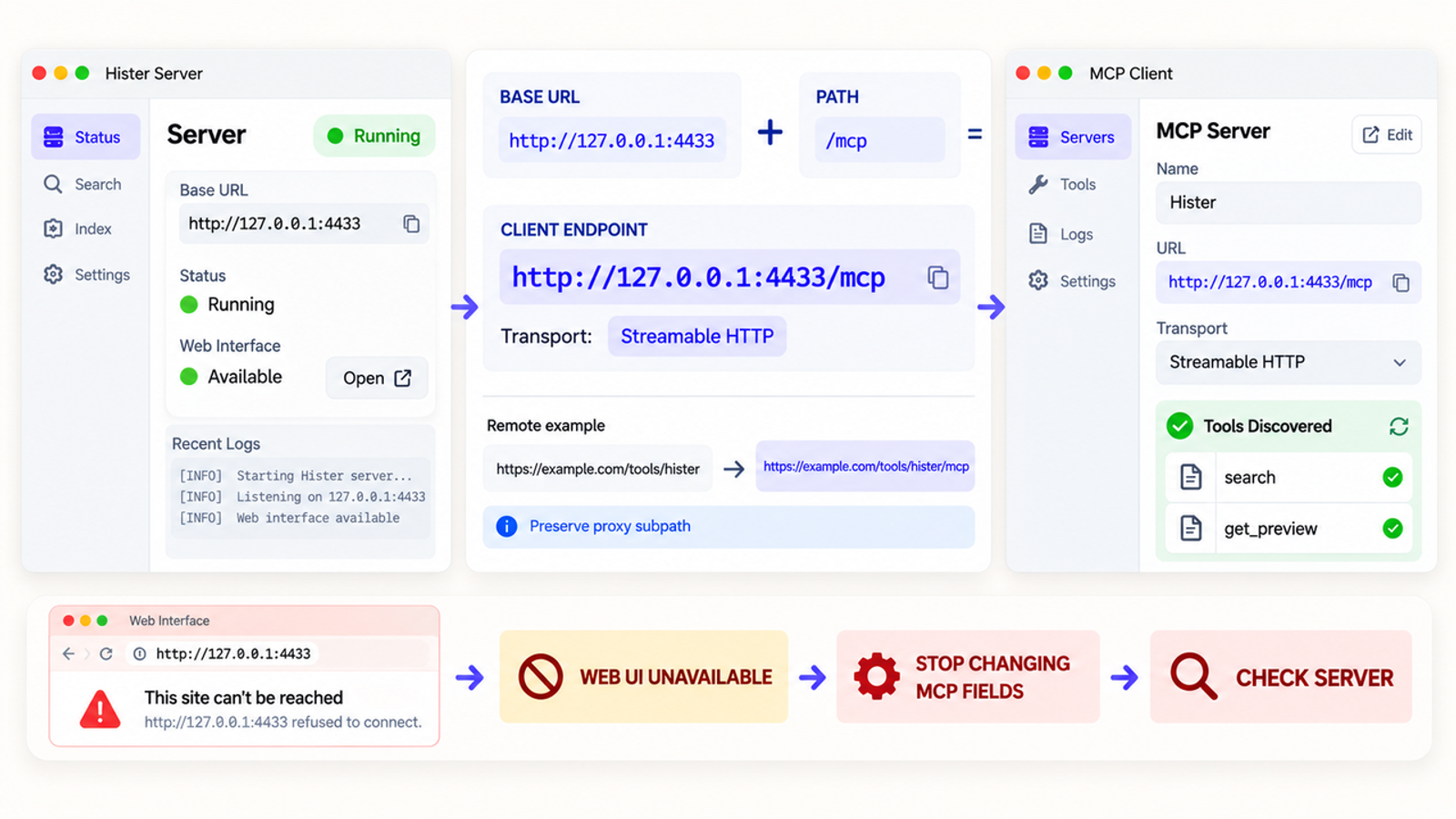Select Settings in MCP Client sidebar

(1073, 280)
